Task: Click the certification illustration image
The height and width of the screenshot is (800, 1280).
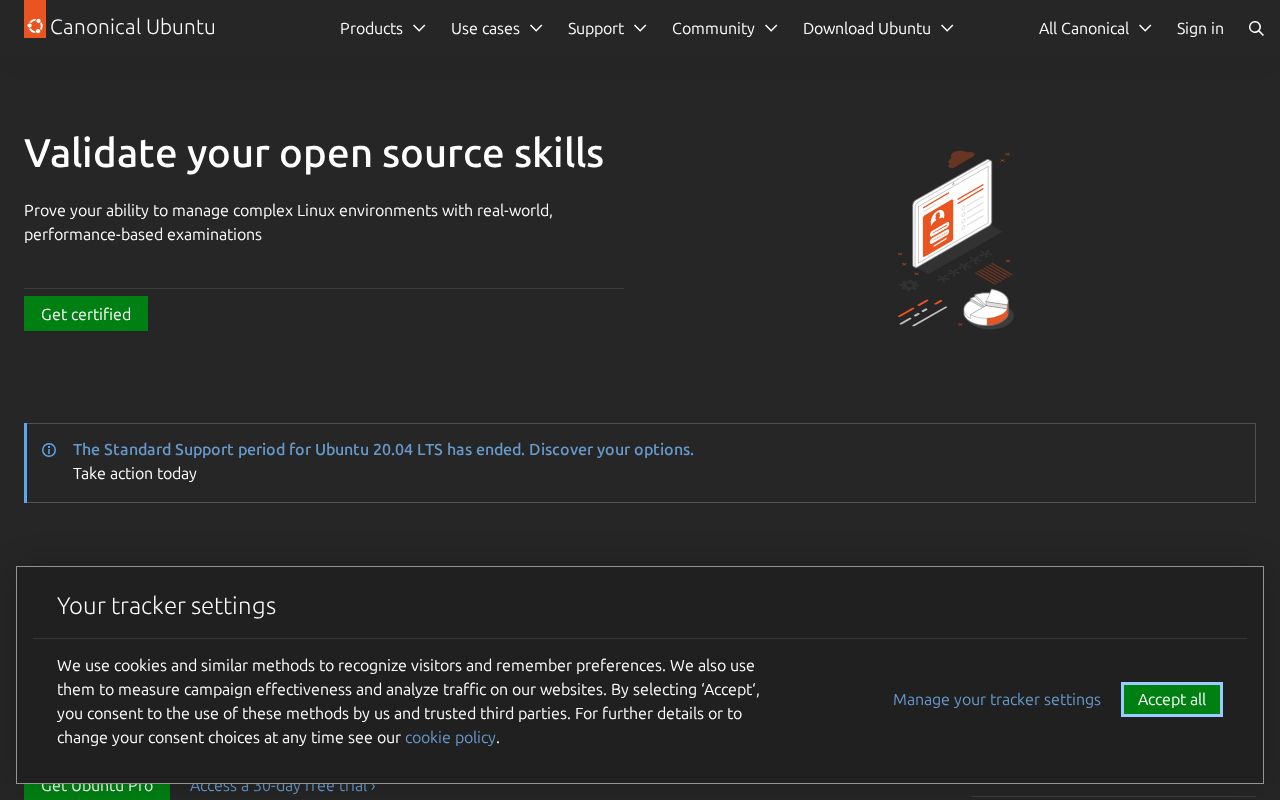Action: click(x=955, y=240)
